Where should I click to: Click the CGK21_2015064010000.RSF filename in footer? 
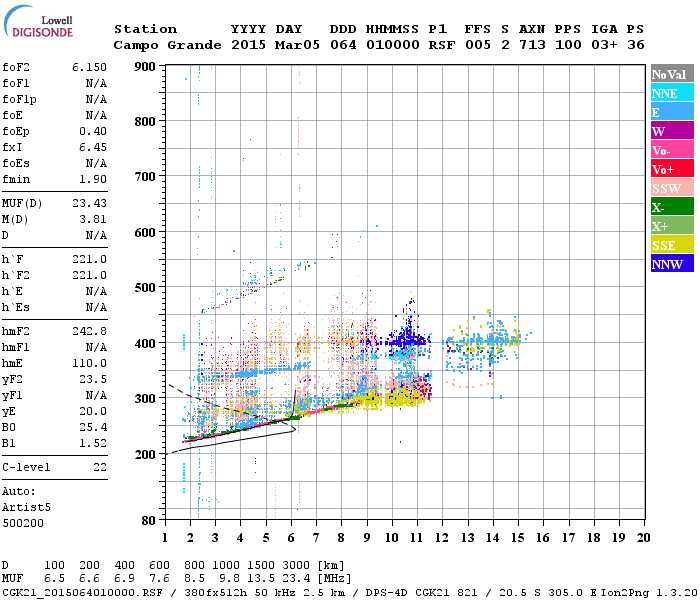[83, 593]
